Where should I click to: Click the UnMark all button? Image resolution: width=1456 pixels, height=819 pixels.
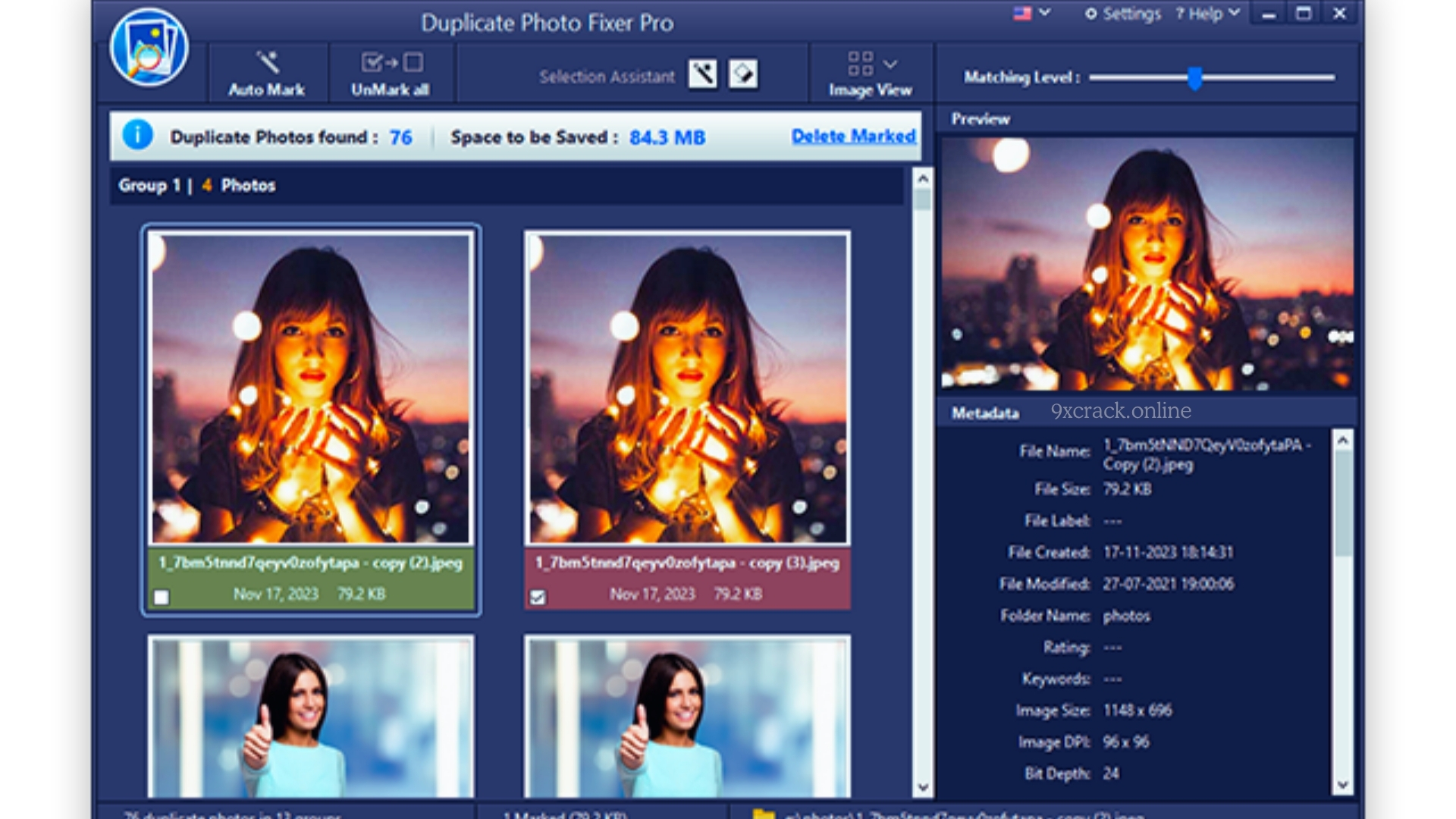point(391,74)
